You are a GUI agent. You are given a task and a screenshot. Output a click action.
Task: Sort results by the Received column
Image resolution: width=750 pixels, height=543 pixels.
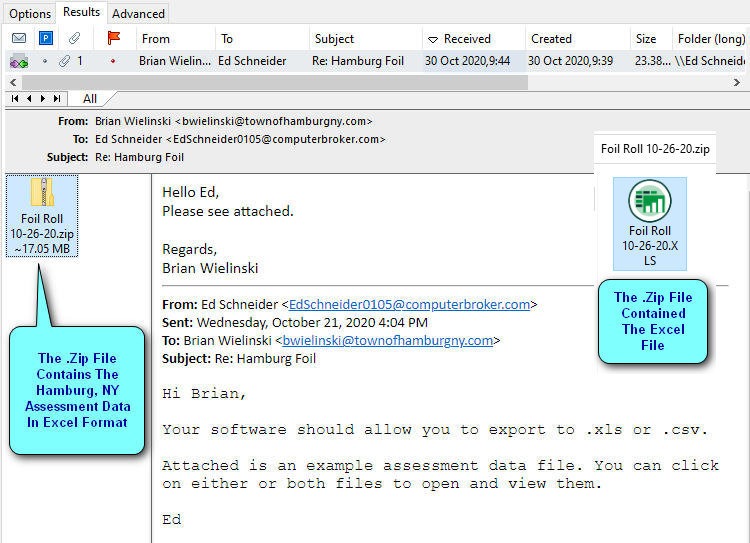coord(467,39)
